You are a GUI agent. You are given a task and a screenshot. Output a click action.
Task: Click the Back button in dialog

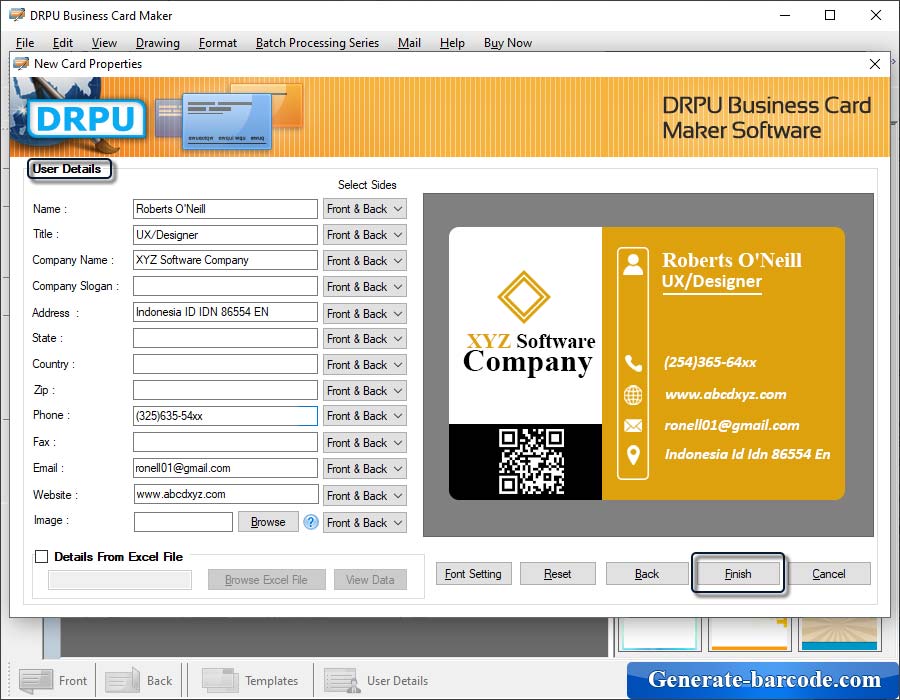[647, 573]
